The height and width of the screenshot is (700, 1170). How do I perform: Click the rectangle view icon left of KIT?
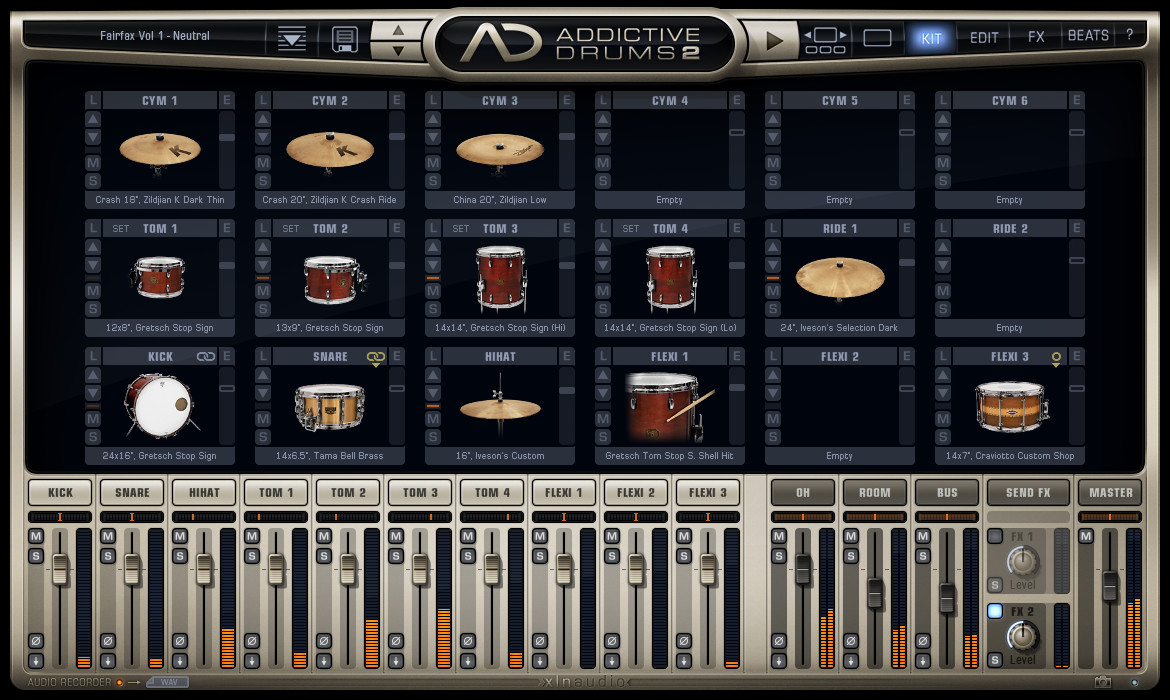tap(878, 37)
